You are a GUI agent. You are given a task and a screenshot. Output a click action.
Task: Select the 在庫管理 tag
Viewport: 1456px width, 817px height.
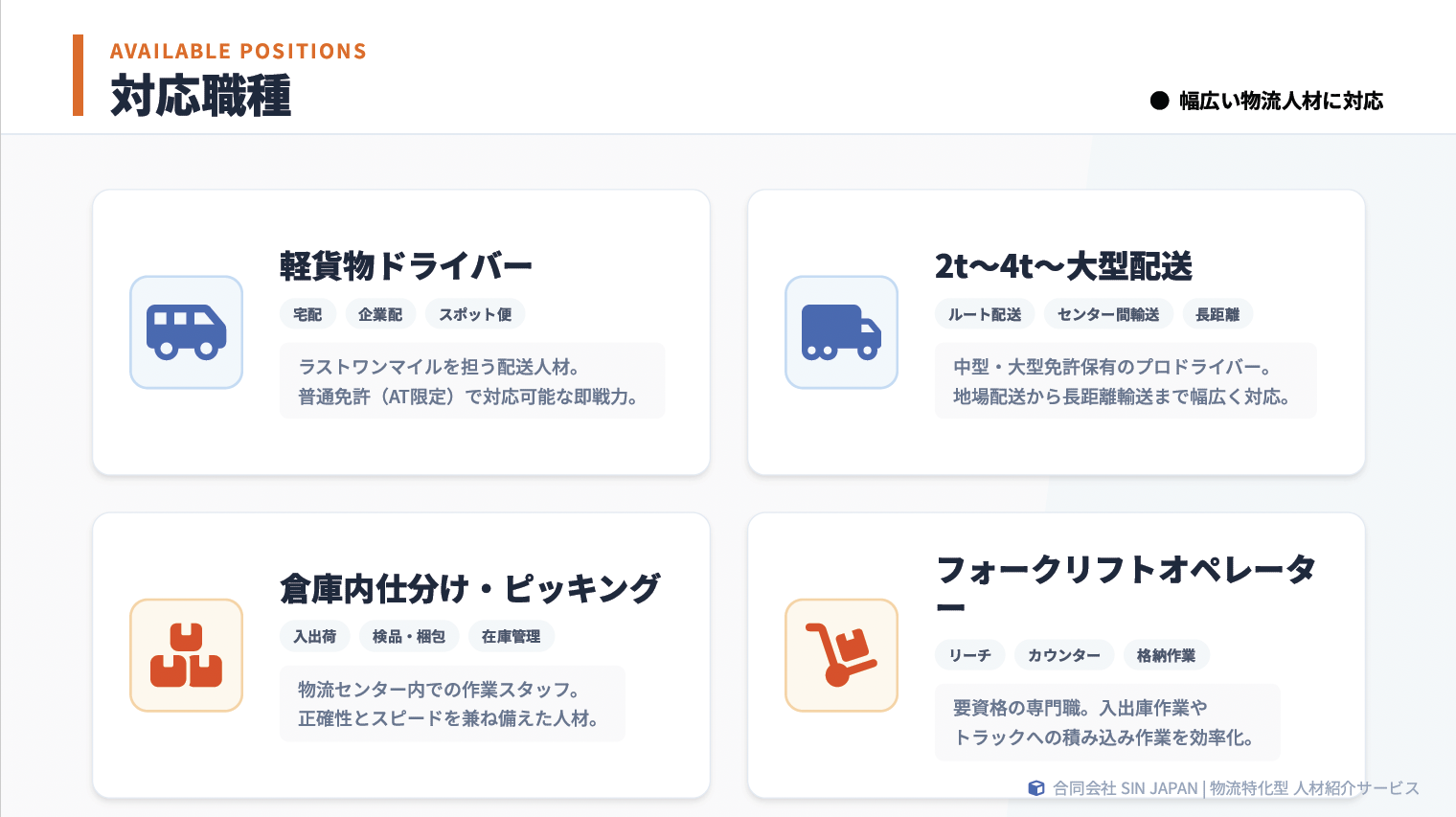click(511, 636)
